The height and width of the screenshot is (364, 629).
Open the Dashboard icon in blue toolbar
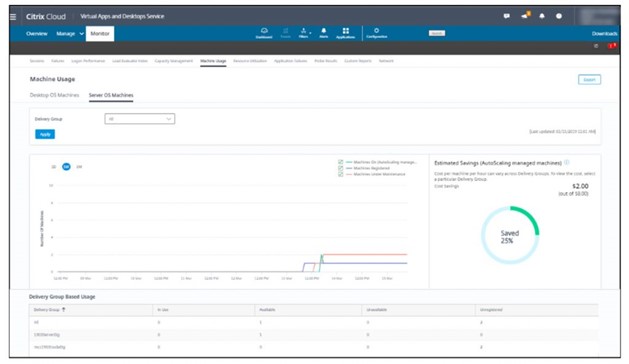point(264,33)
